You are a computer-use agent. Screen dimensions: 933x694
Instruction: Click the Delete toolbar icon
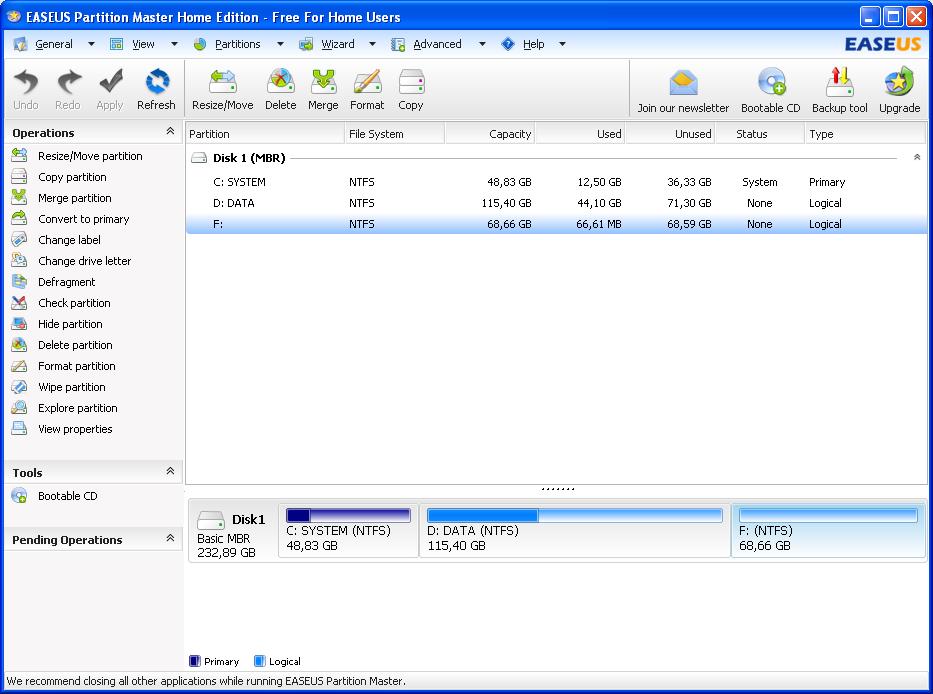(x=281, y=82)
